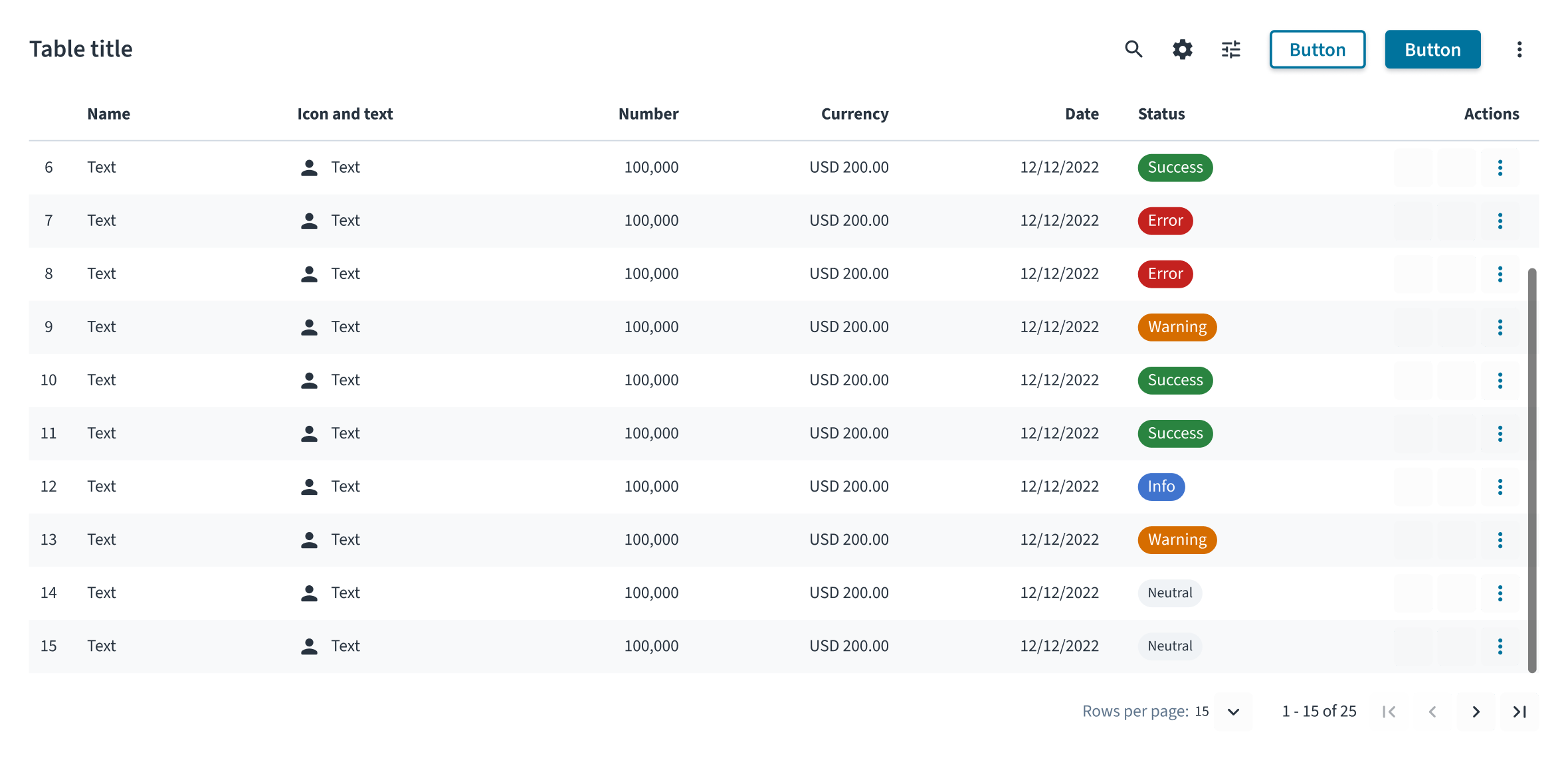Open the table search icon

click(1133, 49)
